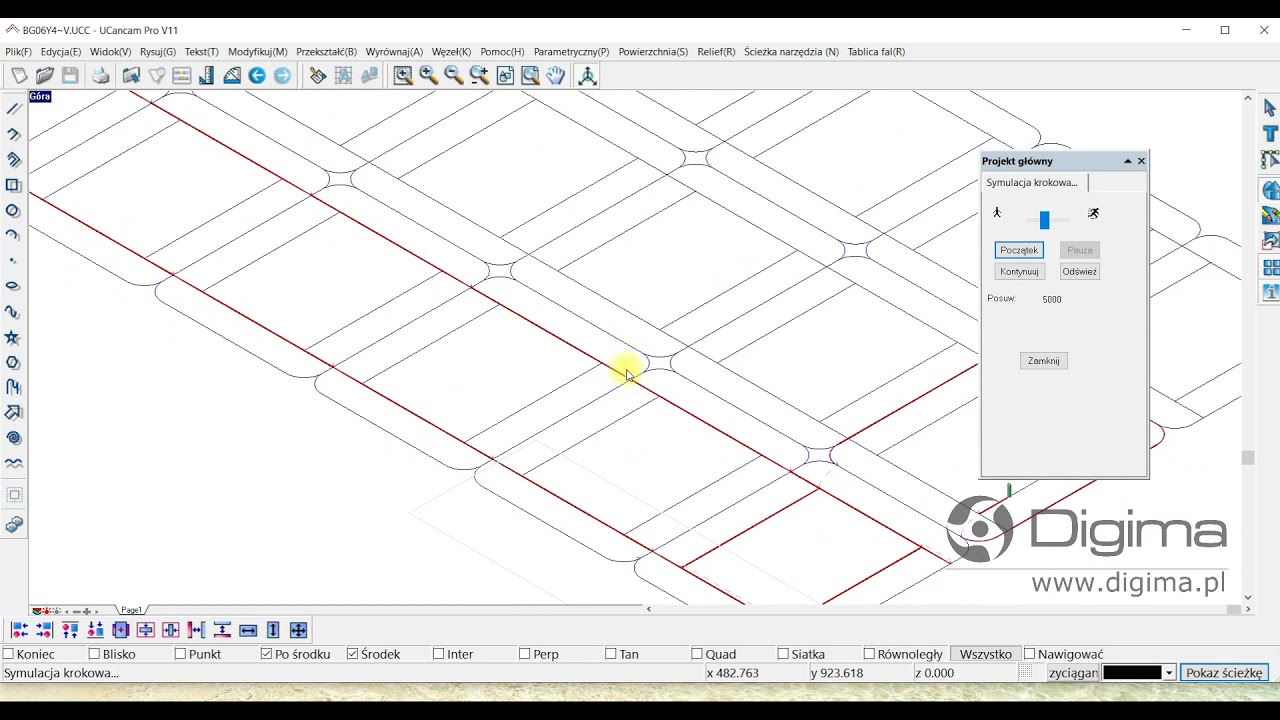Enable the Perp snap checkbox

coord(525,654)
